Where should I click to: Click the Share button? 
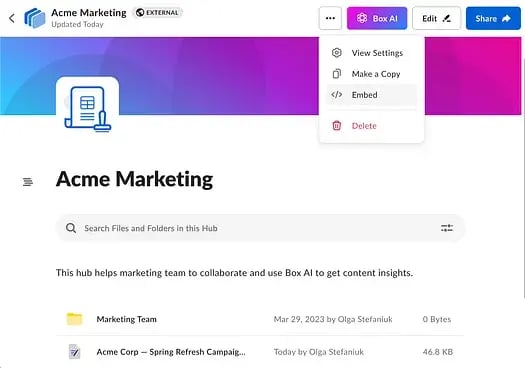[x=493, y=18]
